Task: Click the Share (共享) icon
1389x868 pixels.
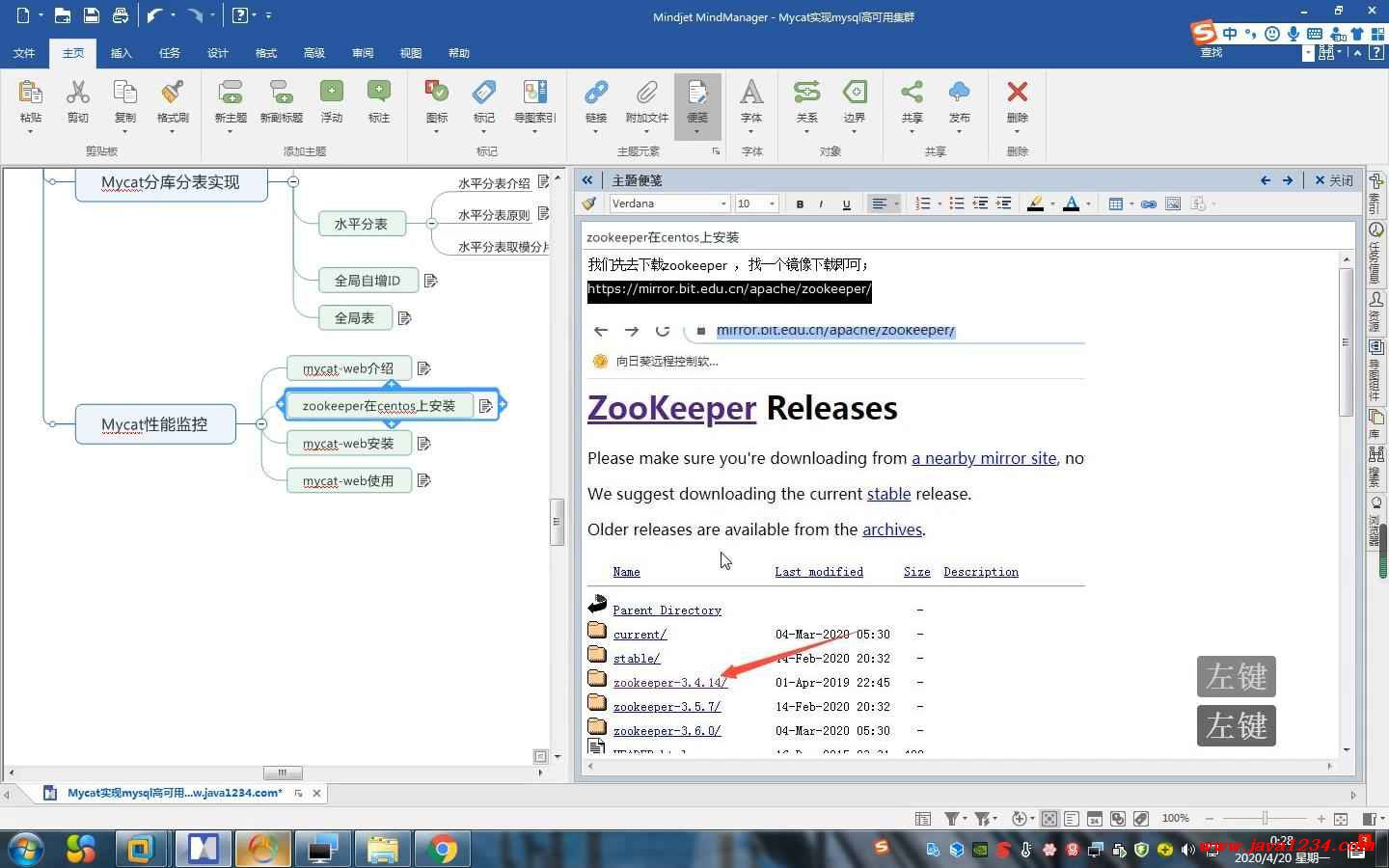Action: 912,93
